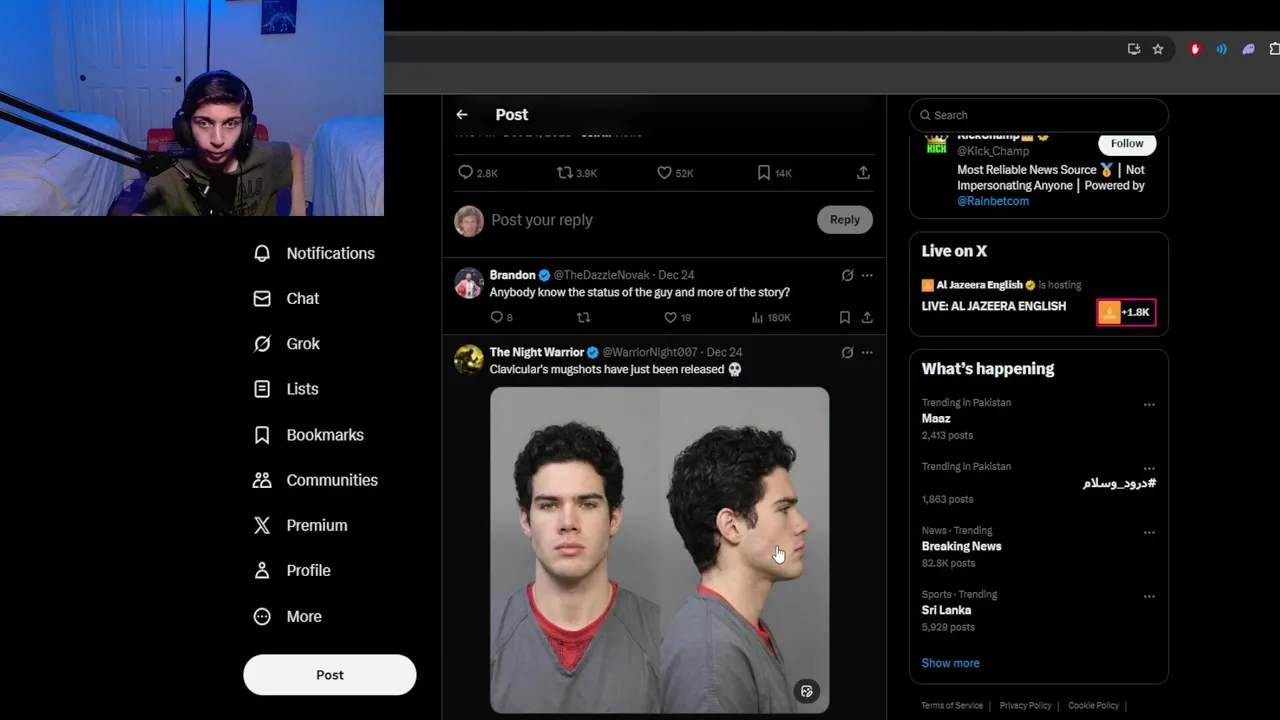
Task: Open more options on The Night Warrior post
Action: click(x=867, y=352)
